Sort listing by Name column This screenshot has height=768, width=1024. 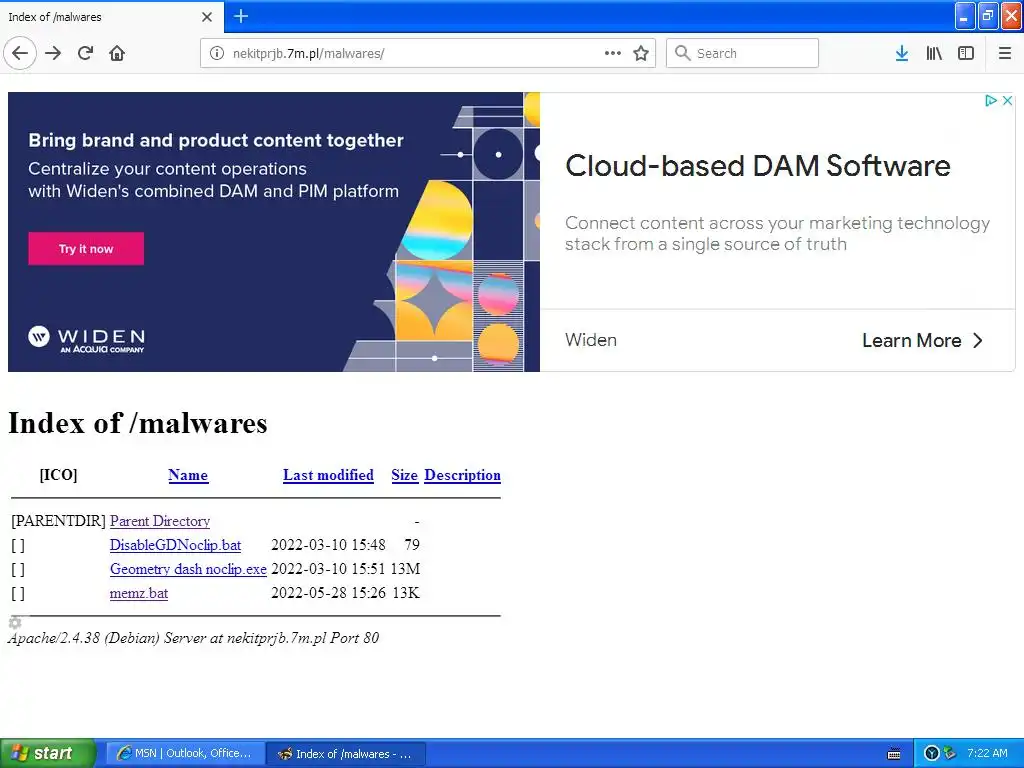point(188,475)
